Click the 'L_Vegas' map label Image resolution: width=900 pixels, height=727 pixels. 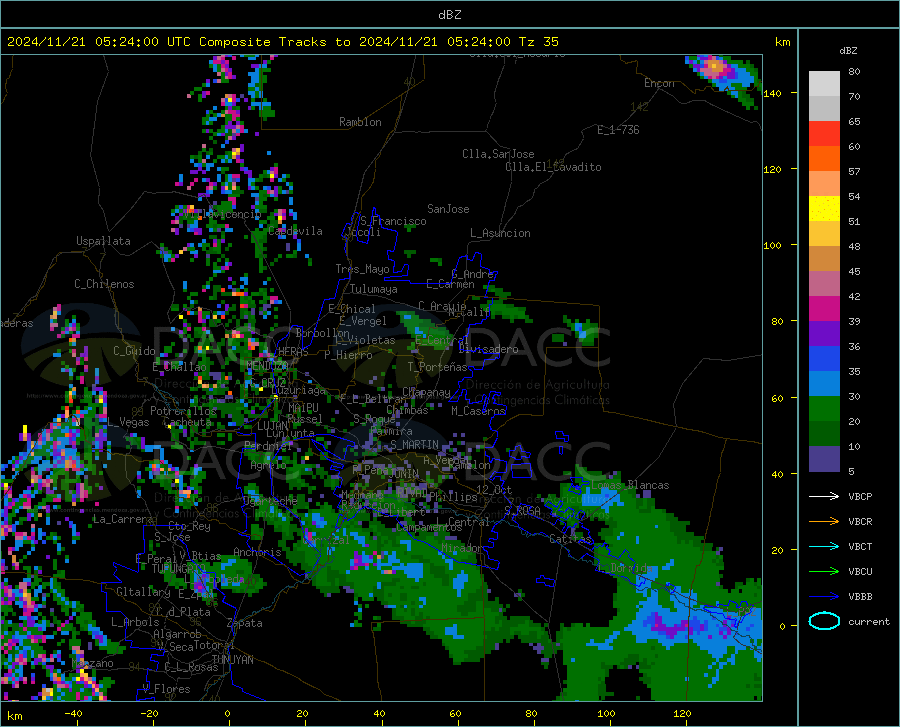pos(128,422)
